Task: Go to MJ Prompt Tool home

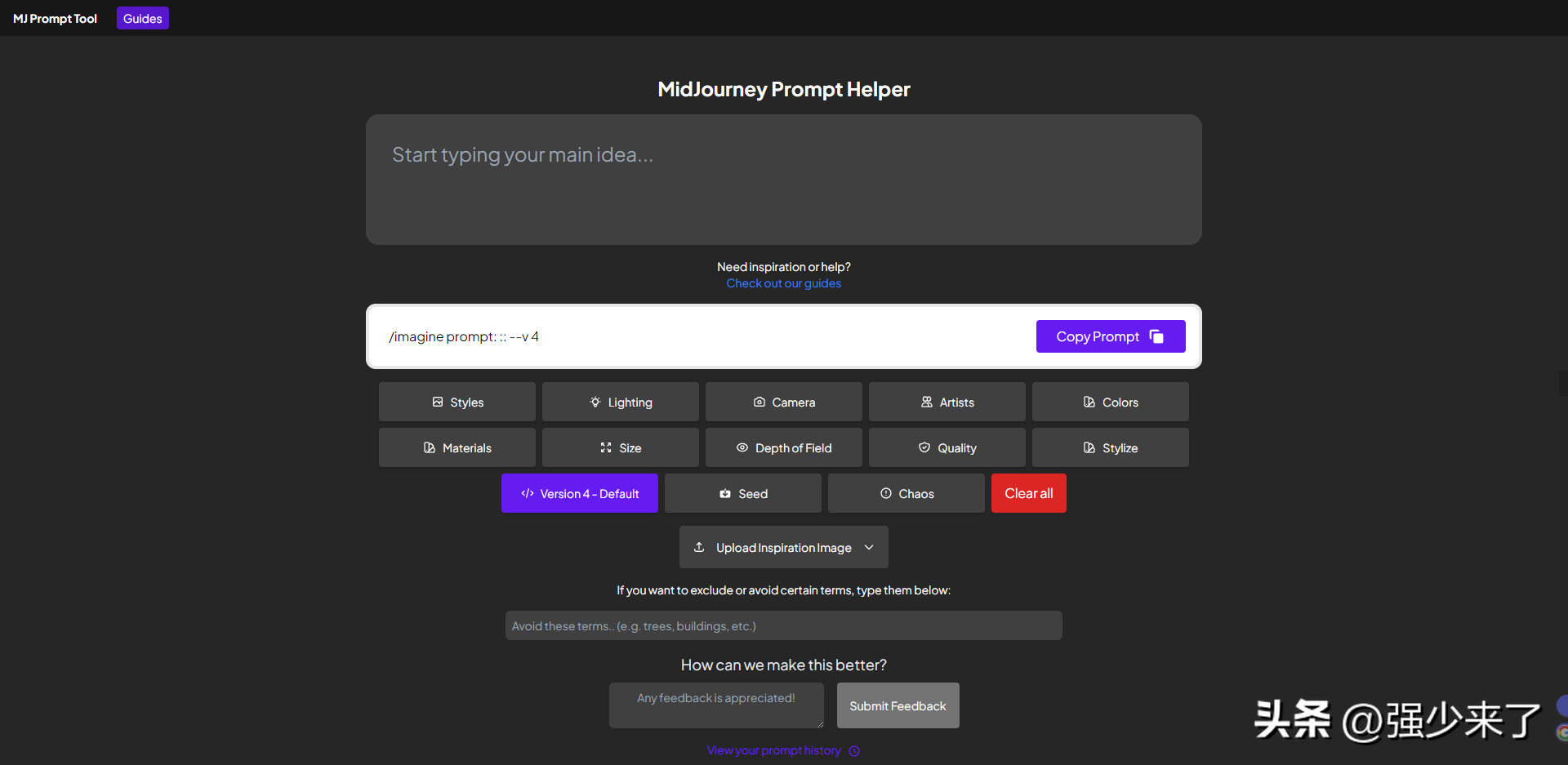Action: (55, 18)
